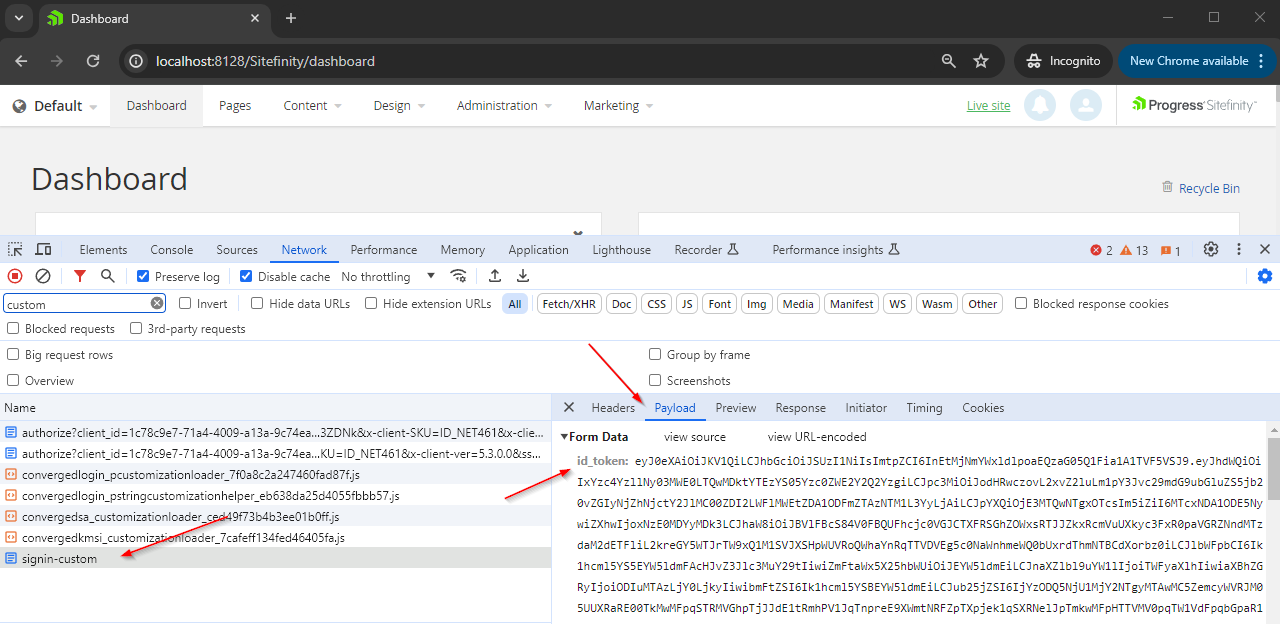Uncheck the Preserve log checkbox
This screenshot has height=624, width=1280.
tap(143, 276)
